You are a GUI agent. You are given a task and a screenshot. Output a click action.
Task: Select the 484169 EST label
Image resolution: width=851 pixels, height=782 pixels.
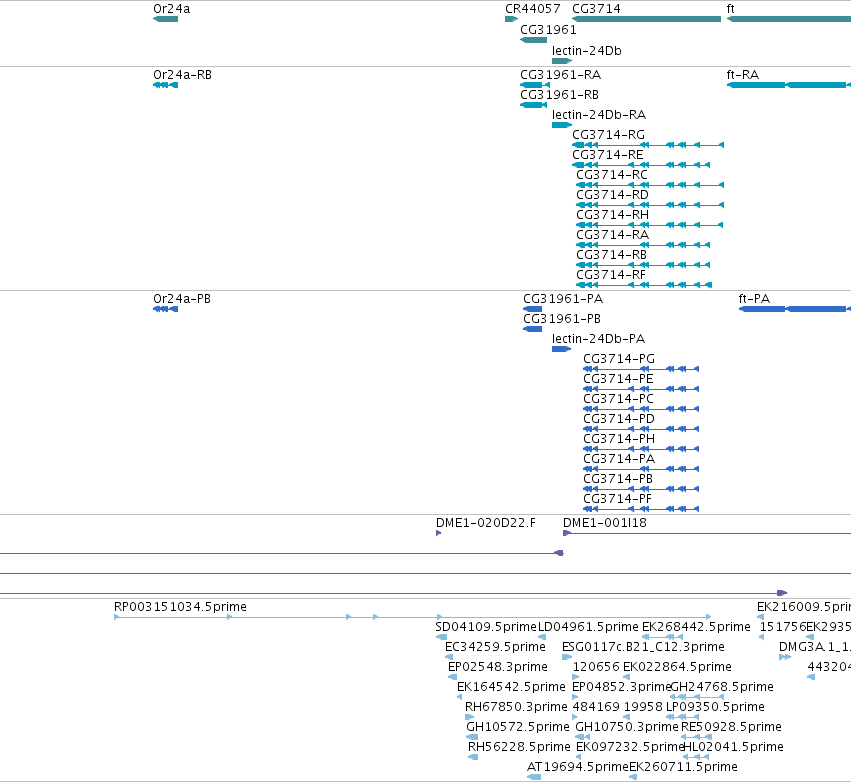click(596, 707)
